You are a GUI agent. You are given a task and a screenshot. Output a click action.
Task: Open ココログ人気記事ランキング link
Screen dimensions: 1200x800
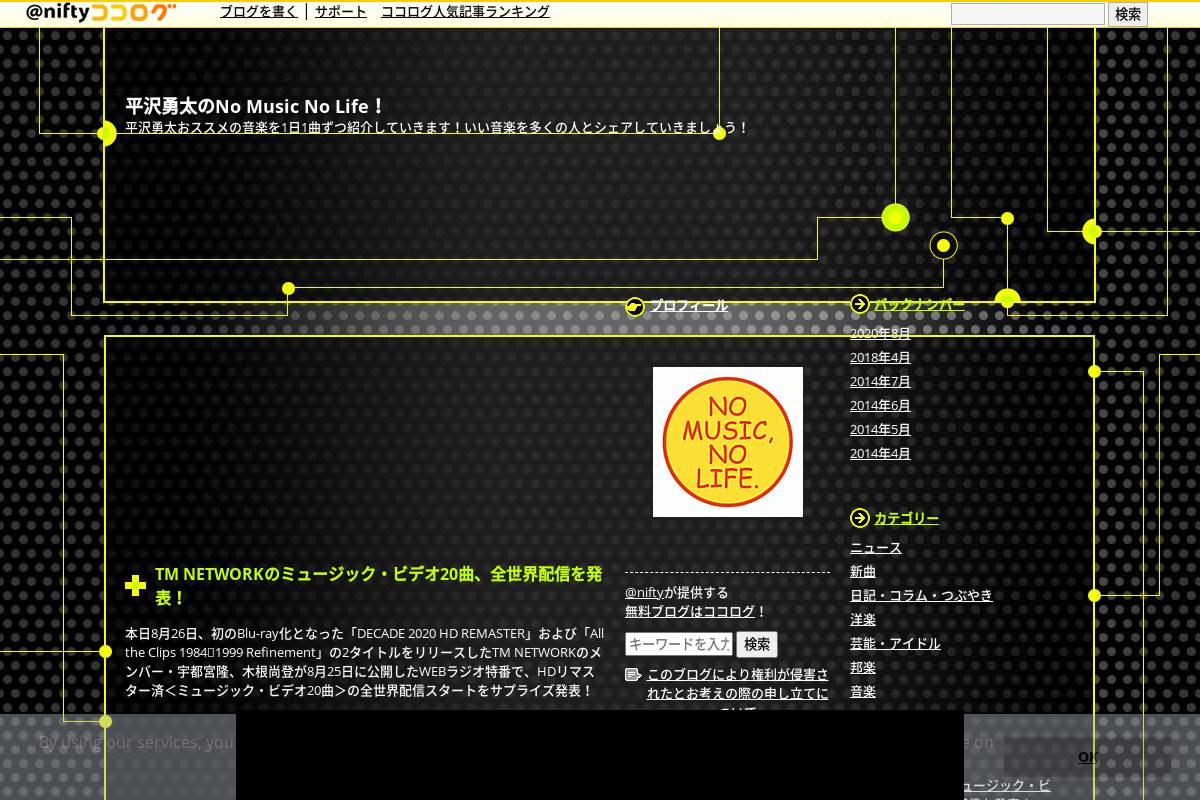465,12
